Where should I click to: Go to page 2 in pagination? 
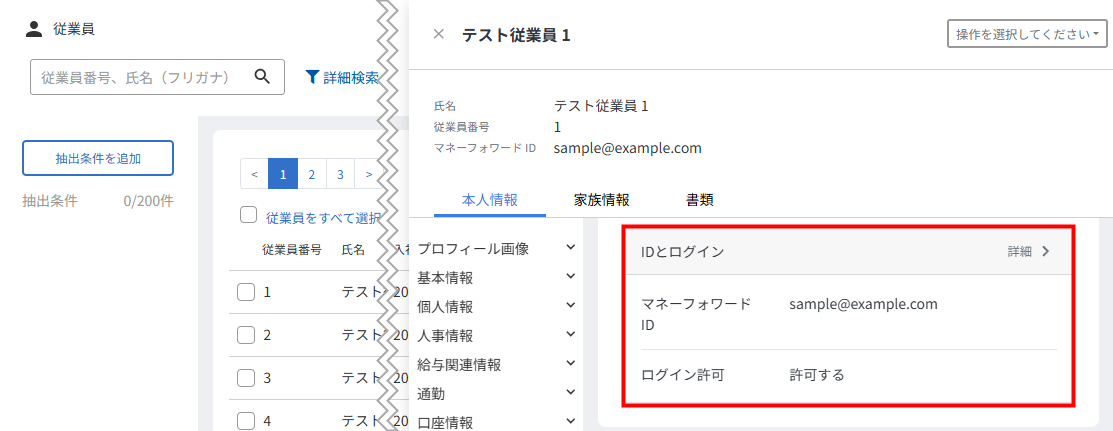pyautogui.click(x=312, y=174)
